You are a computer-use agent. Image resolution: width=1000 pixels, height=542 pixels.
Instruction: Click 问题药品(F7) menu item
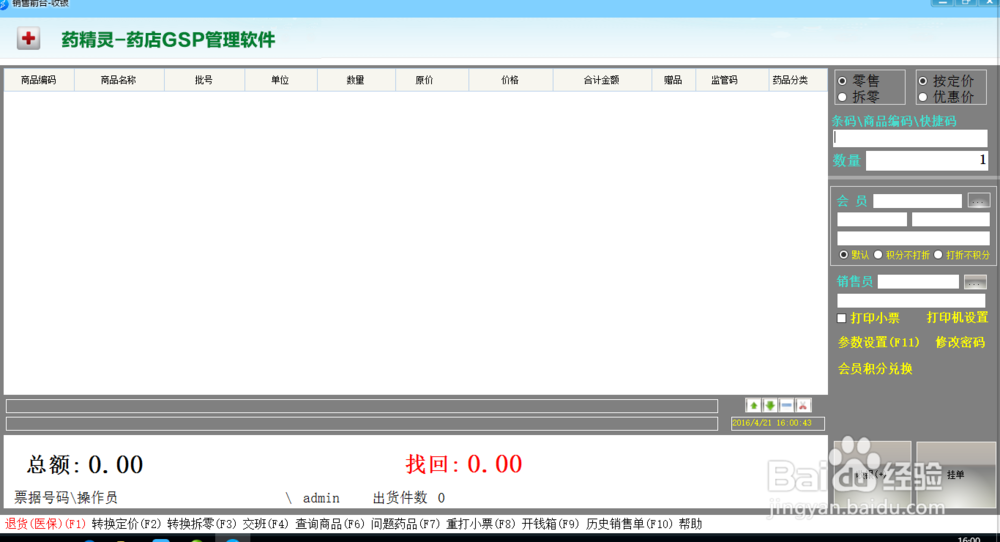406,524
